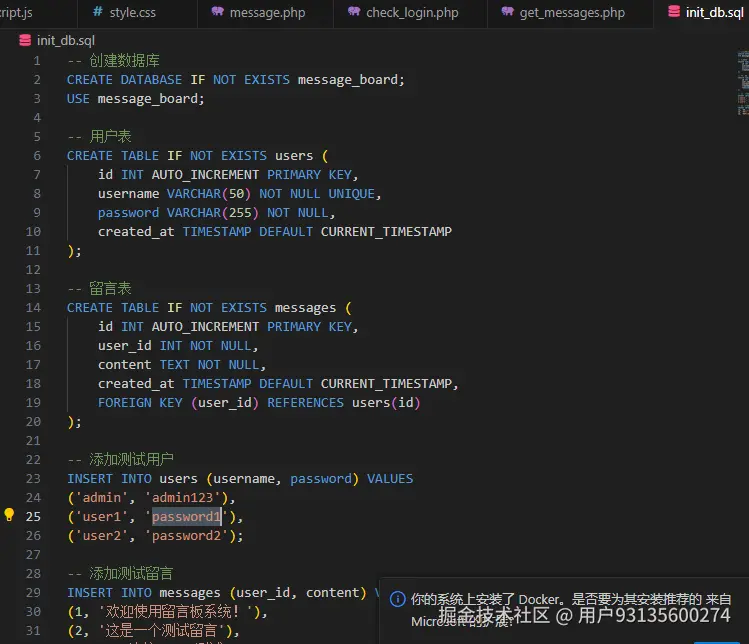Click line number 19 in the gutter
This screenshot has width=749, height=644.
tap(33, 403)
